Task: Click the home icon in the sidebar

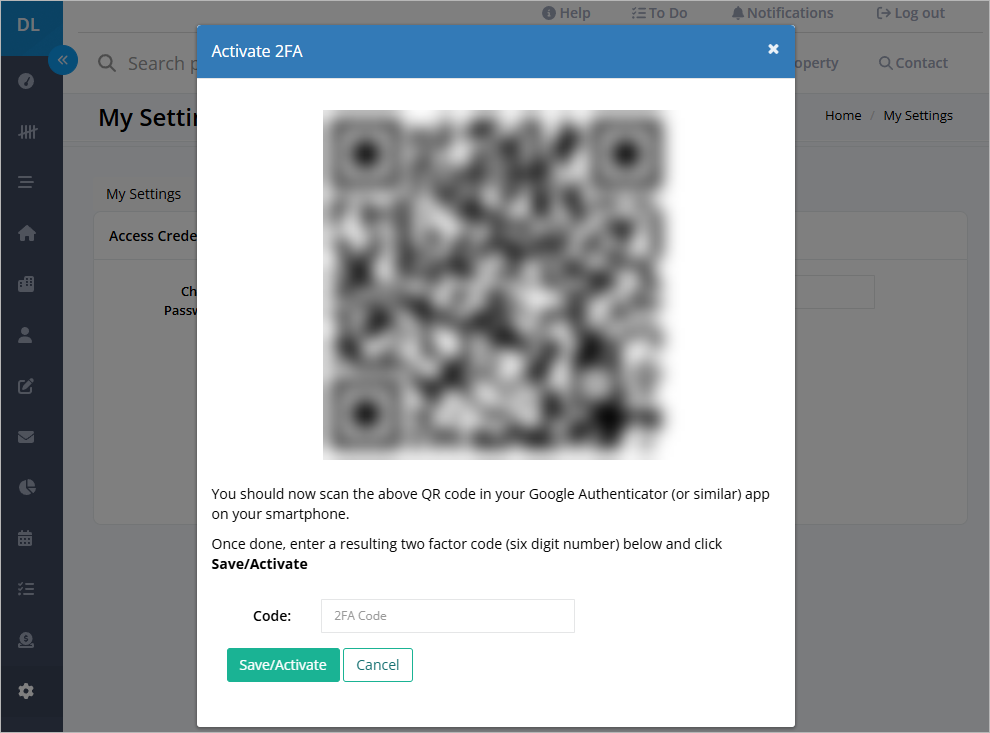Action: point(26,233)
